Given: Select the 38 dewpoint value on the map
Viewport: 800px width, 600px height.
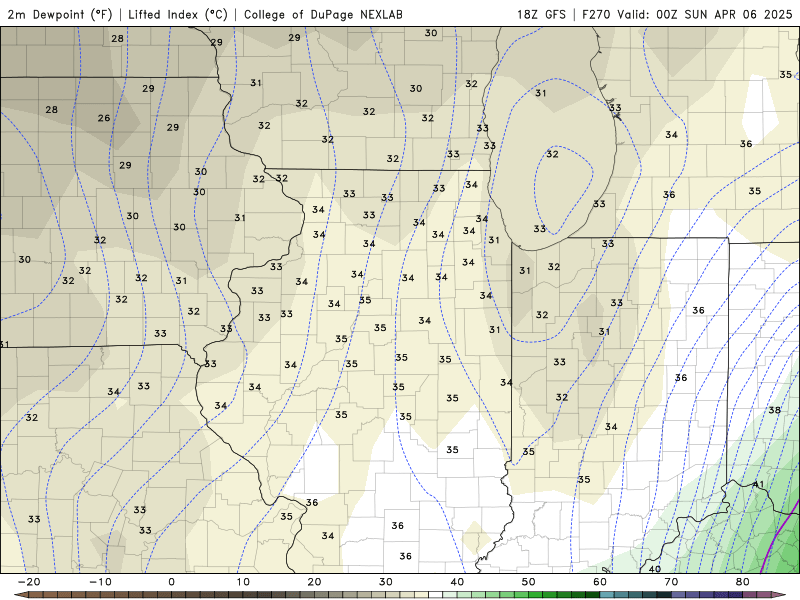Looking at the screenshot, I should point(774,410).
